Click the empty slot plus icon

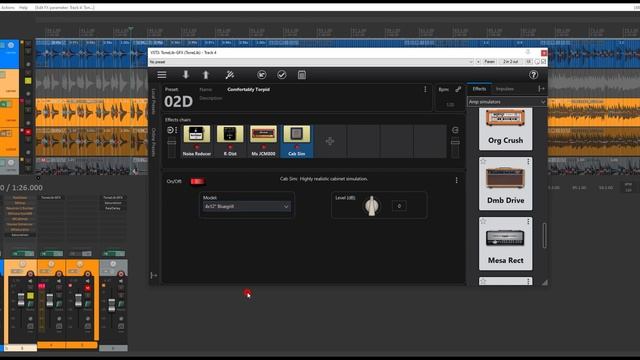coord(330,141)
